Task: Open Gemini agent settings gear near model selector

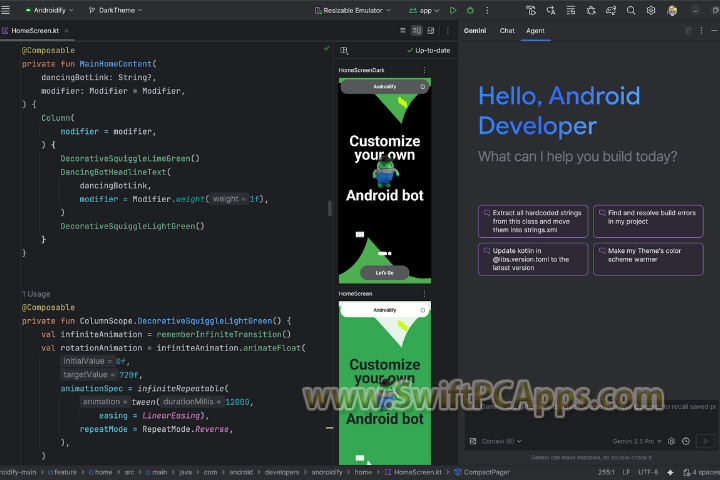Action: [671, 441]
